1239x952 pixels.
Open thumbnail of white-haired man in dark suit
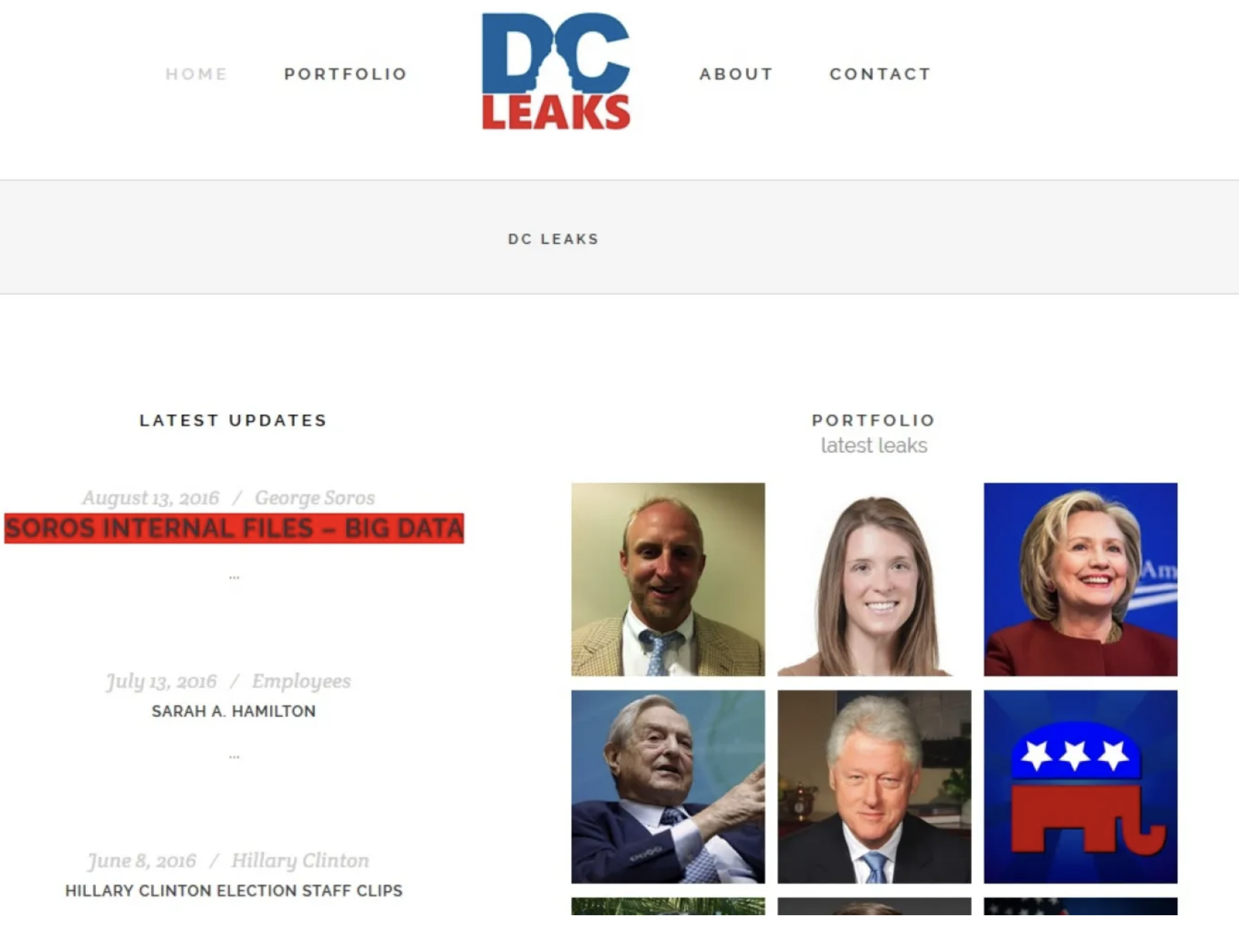coord(874,787)
